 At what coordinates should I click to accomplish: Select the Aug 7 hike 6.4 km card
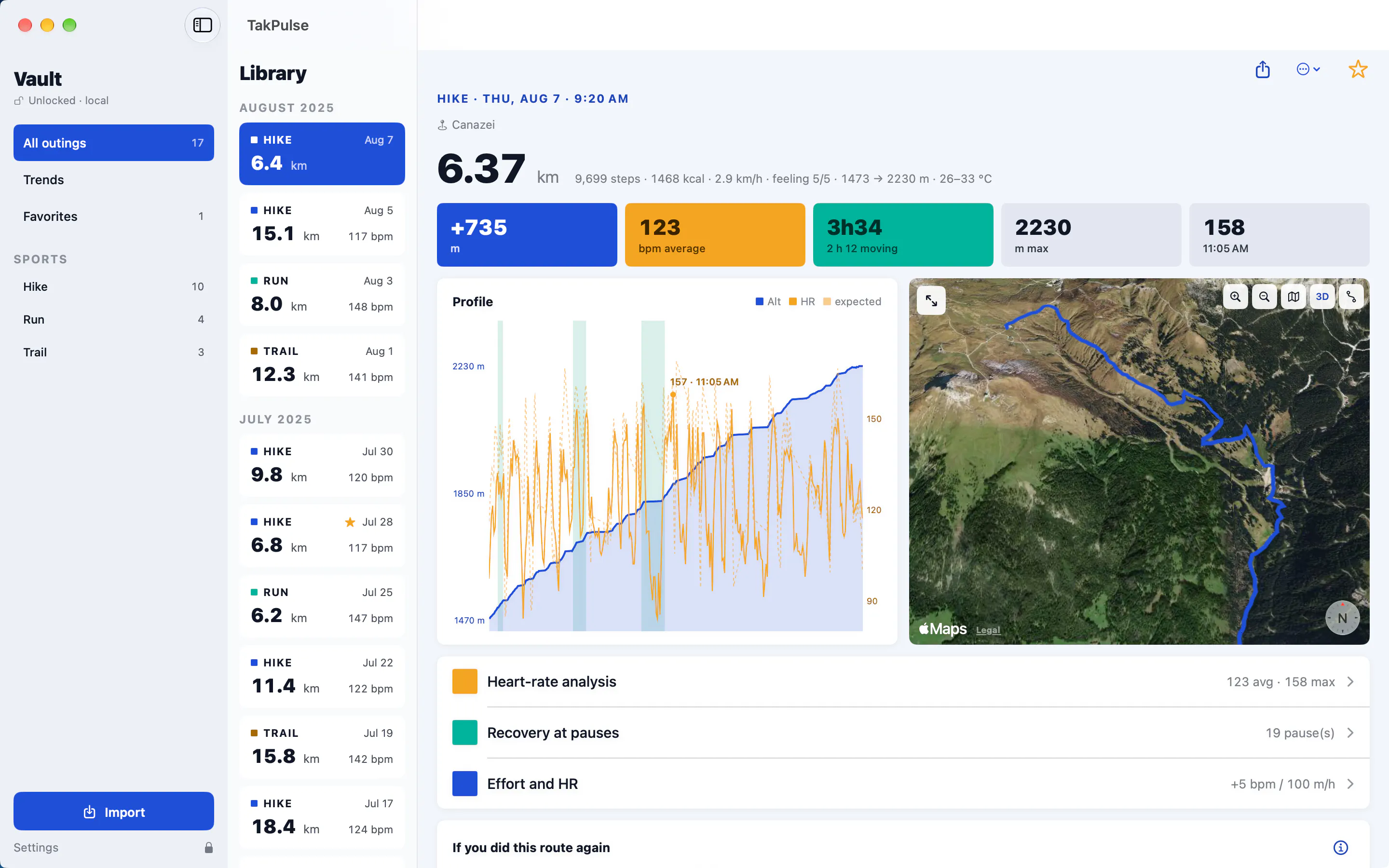pyautogui.click(x=322, y=154)
